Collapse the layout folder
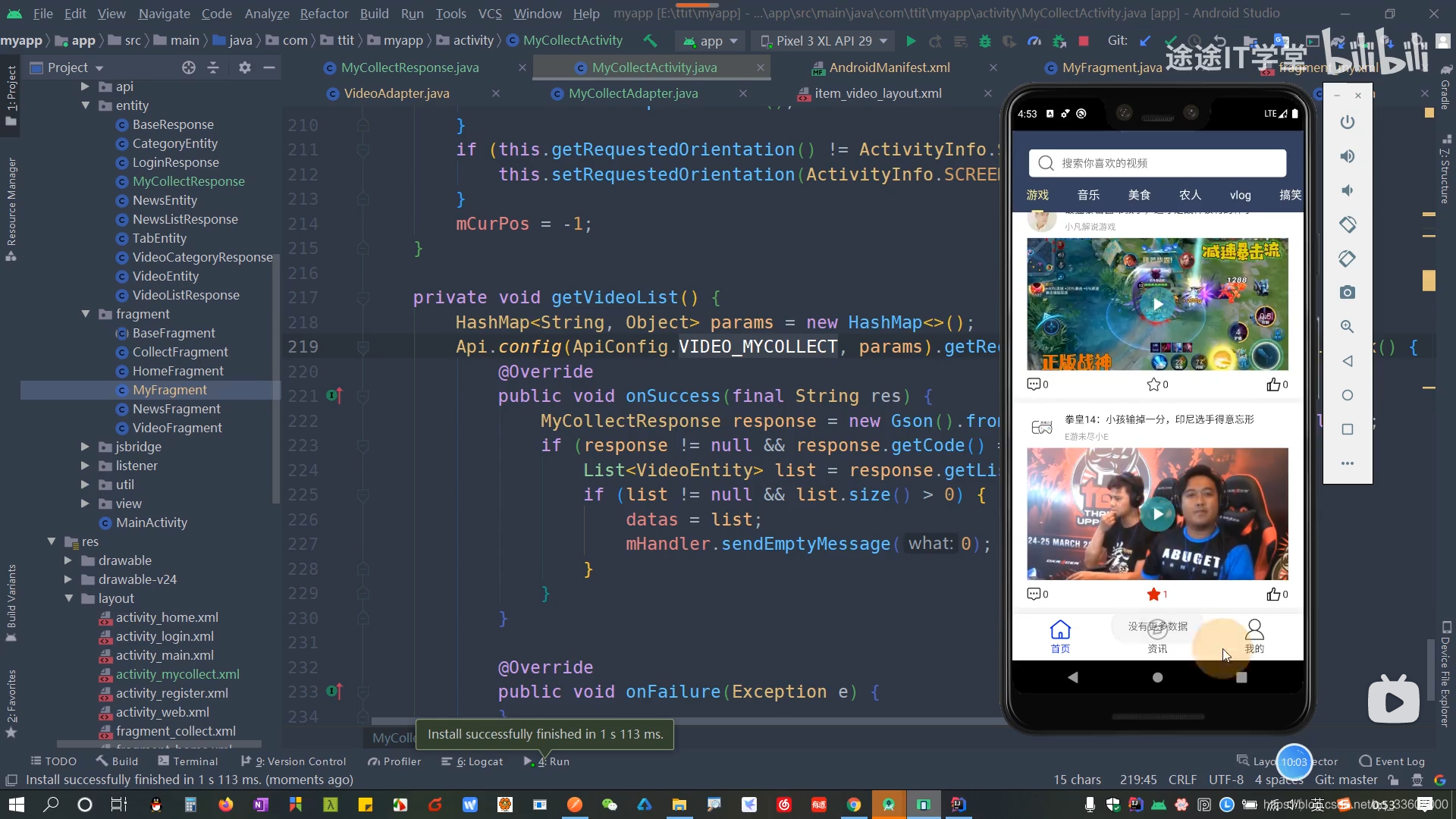1456x819 pixels. 67,598
